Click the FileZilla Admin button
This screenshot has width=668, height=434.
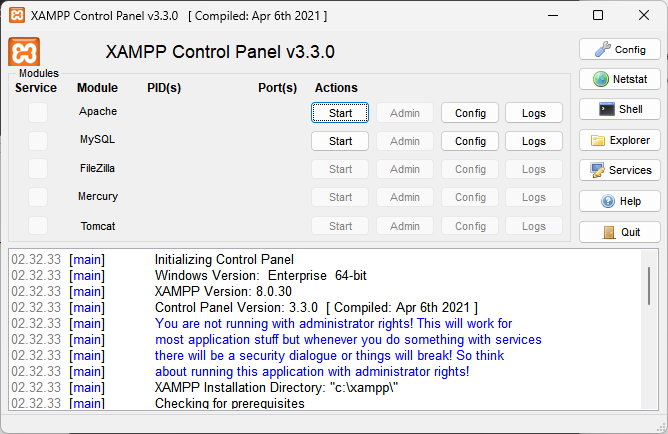405,169
